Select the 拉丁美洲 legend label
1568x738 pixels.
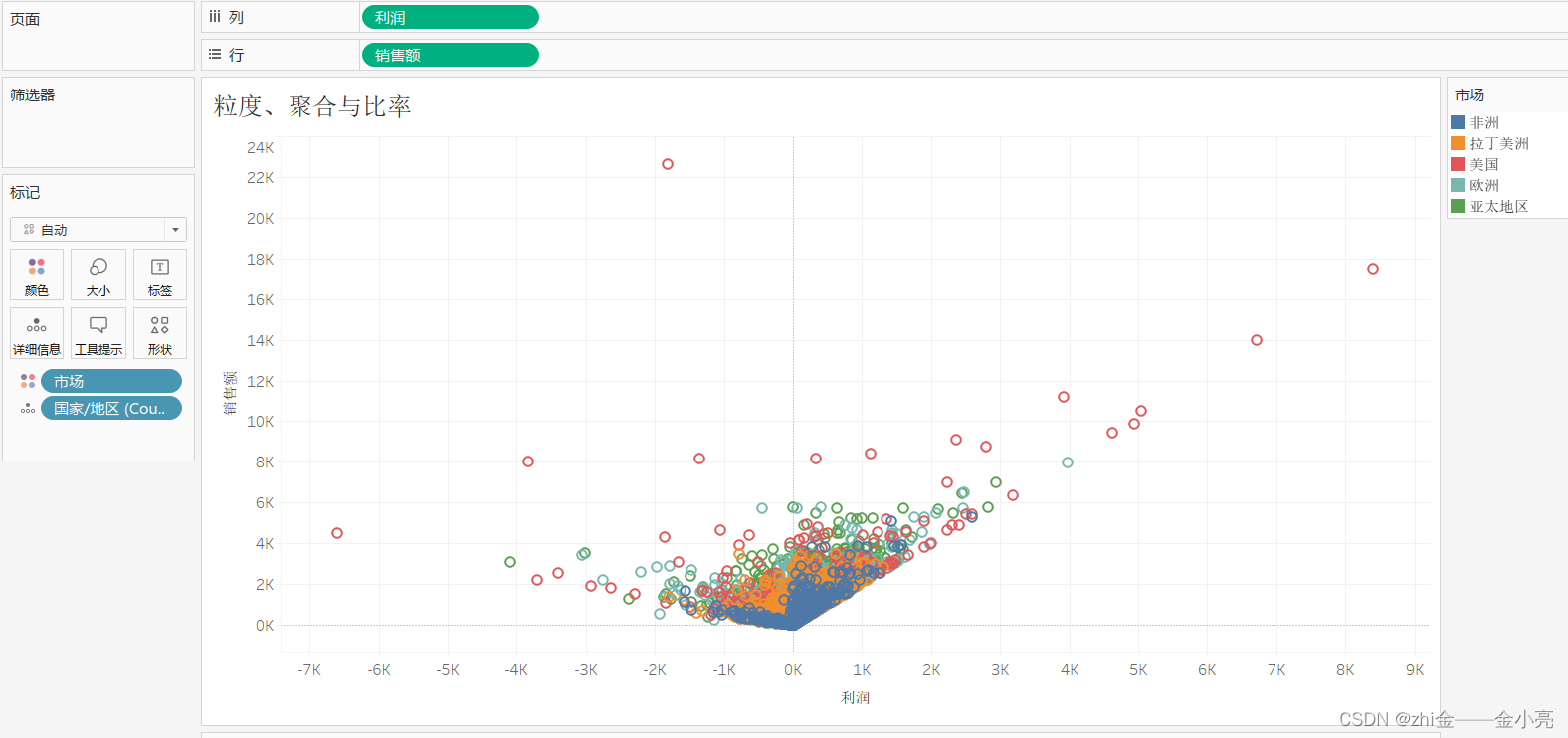click(x=1499, y=143)
